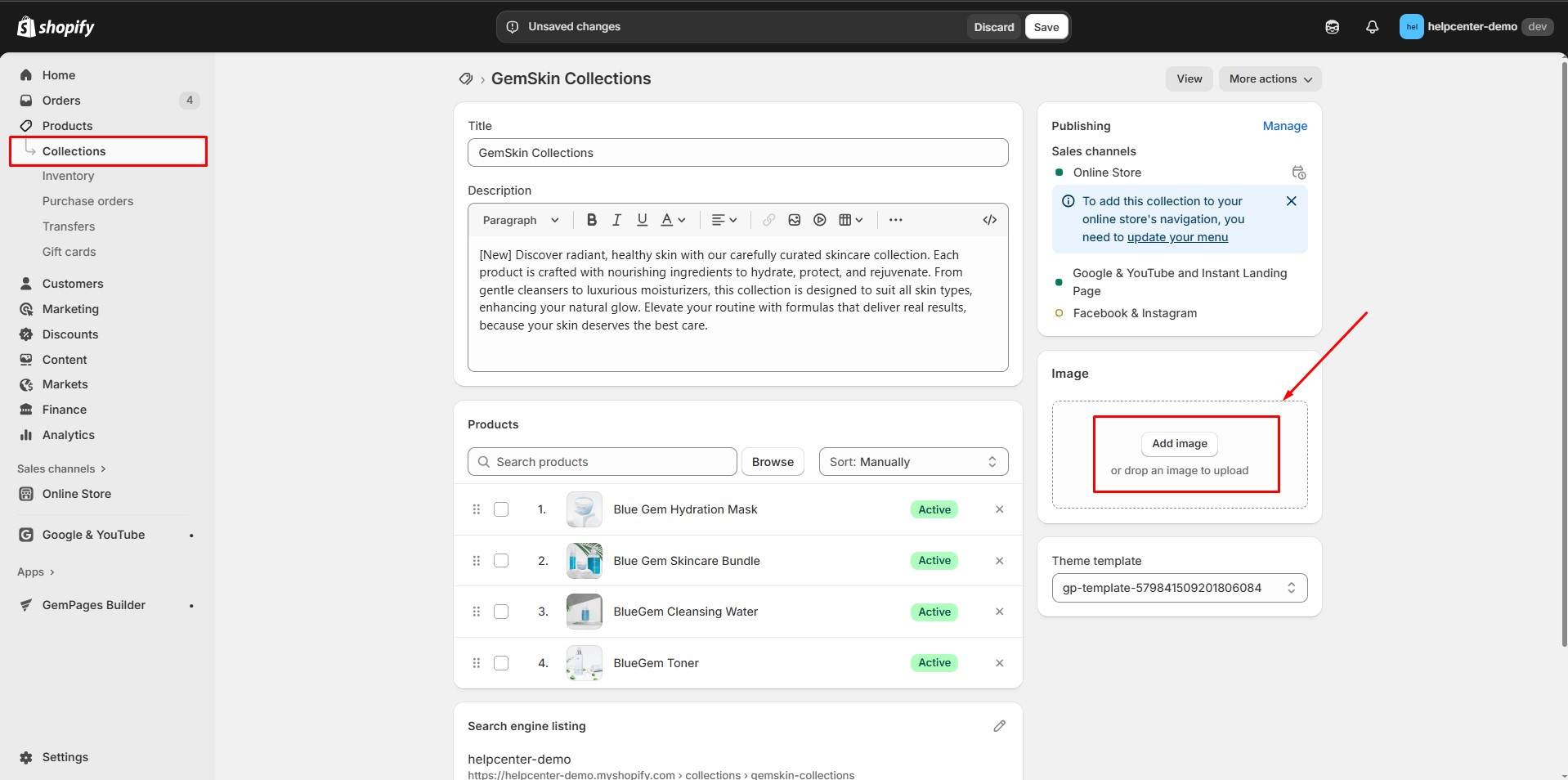Toggle Italic formatting in description editor
This screenshot has height=780, width=1568.
(617, 220)
